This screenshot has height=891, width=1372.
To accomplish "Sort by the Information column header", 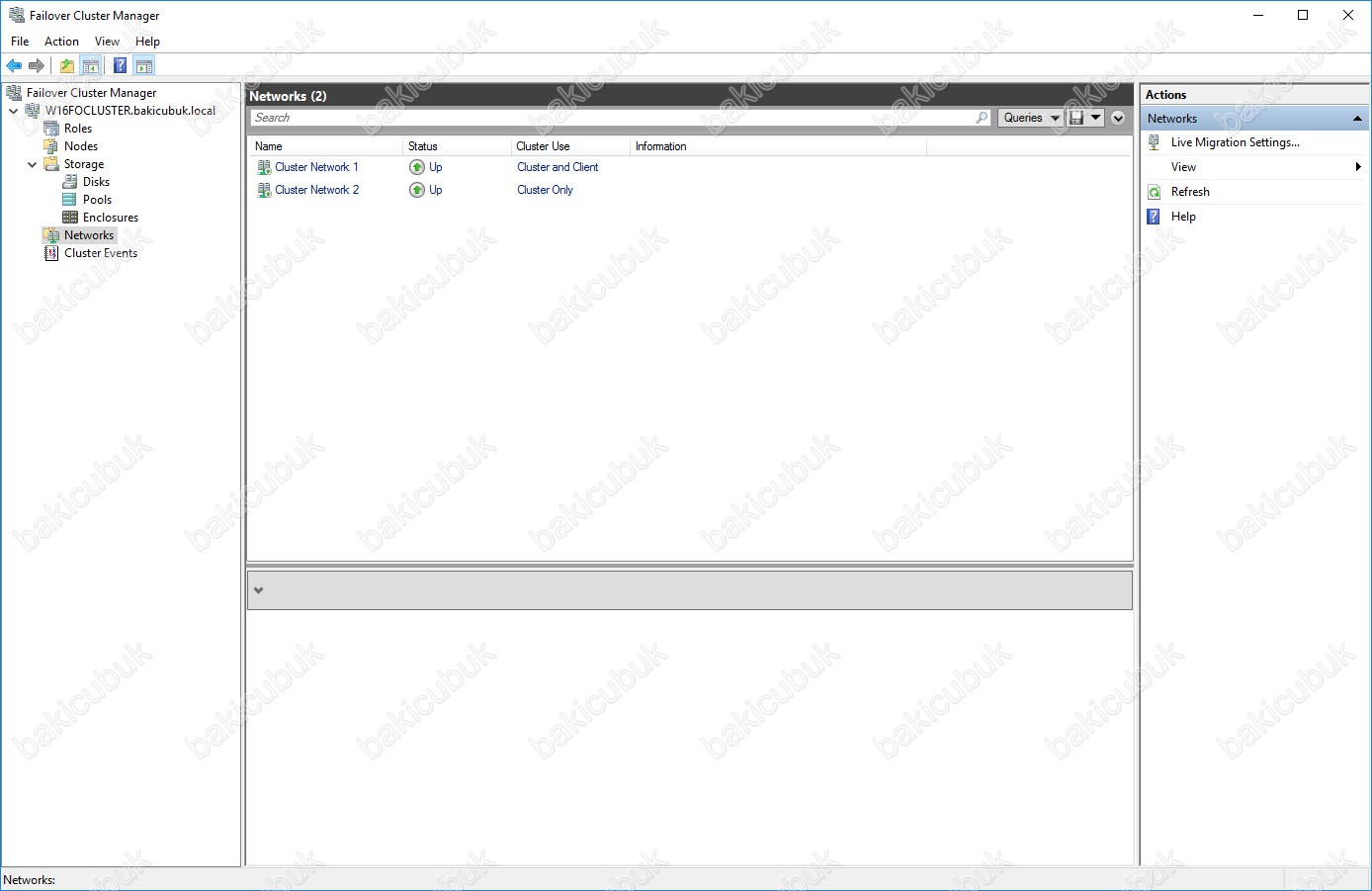I will [778, 146].
